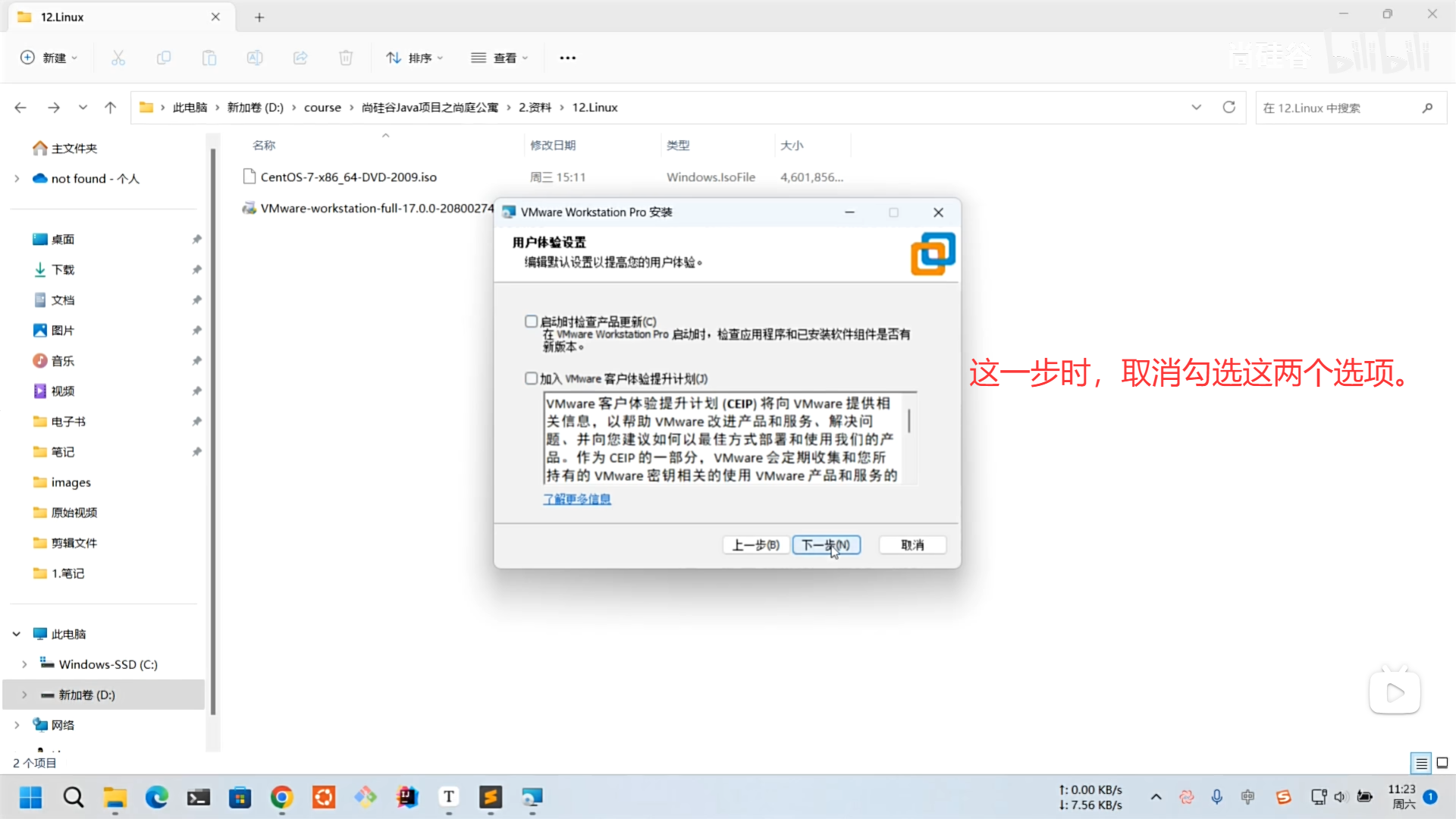The height and width of the screenshot is (819, 1456).
Task: Expand the Windows-SSD (C:) tree node
Action: [x=24, y=664]
